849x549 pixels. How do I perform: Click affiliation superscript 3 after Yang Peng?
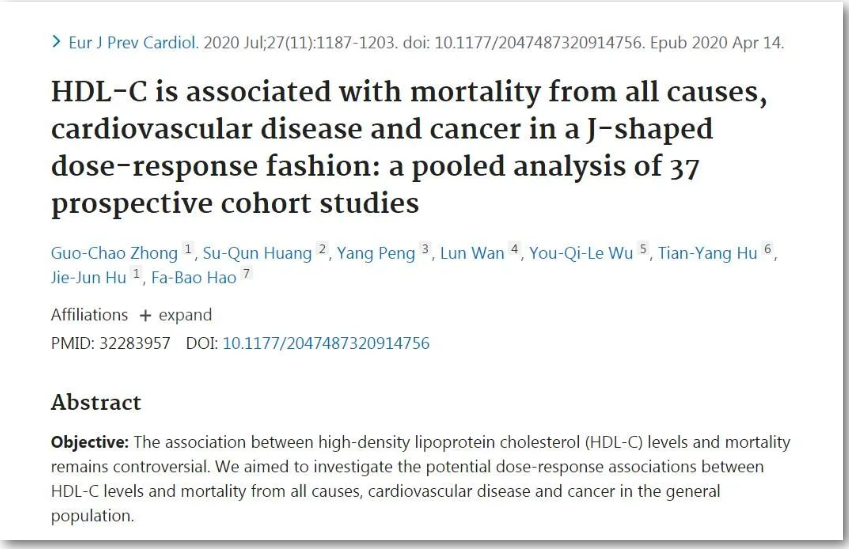click(425, 249)
